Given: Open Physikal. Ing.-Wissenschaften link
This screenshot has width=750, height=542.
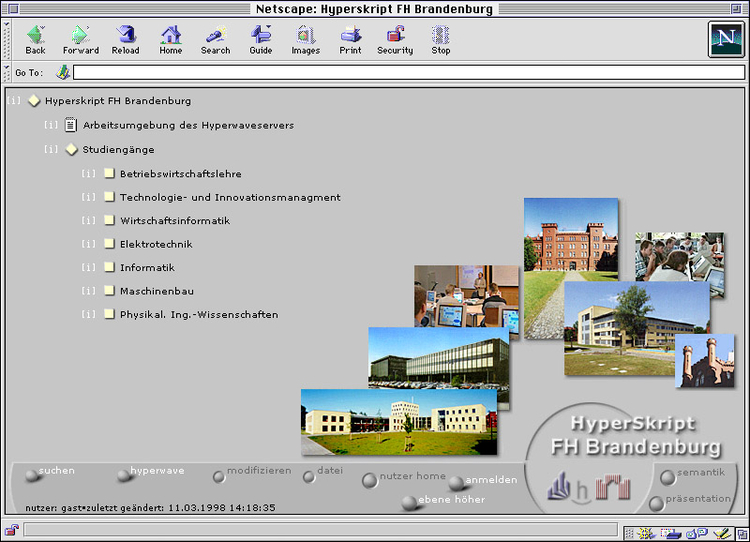Looking at the screenshot, I should (x=199, y=315).
